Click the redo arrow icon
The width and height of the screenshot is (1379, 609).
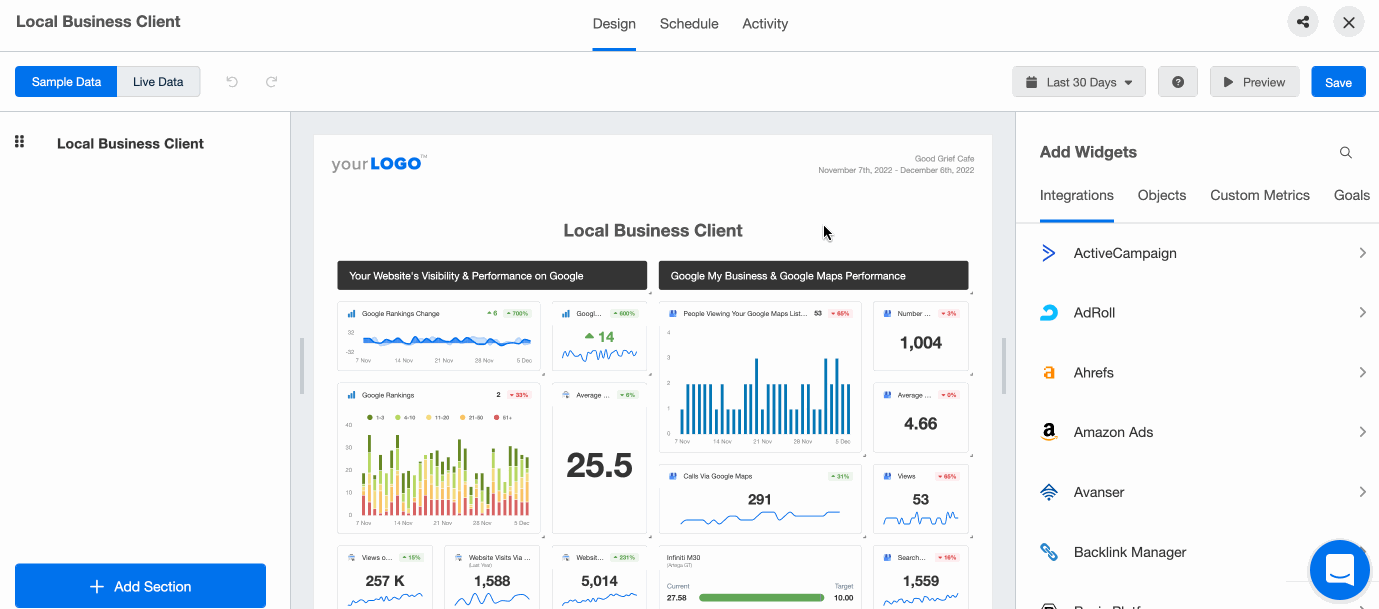(271, 81)
